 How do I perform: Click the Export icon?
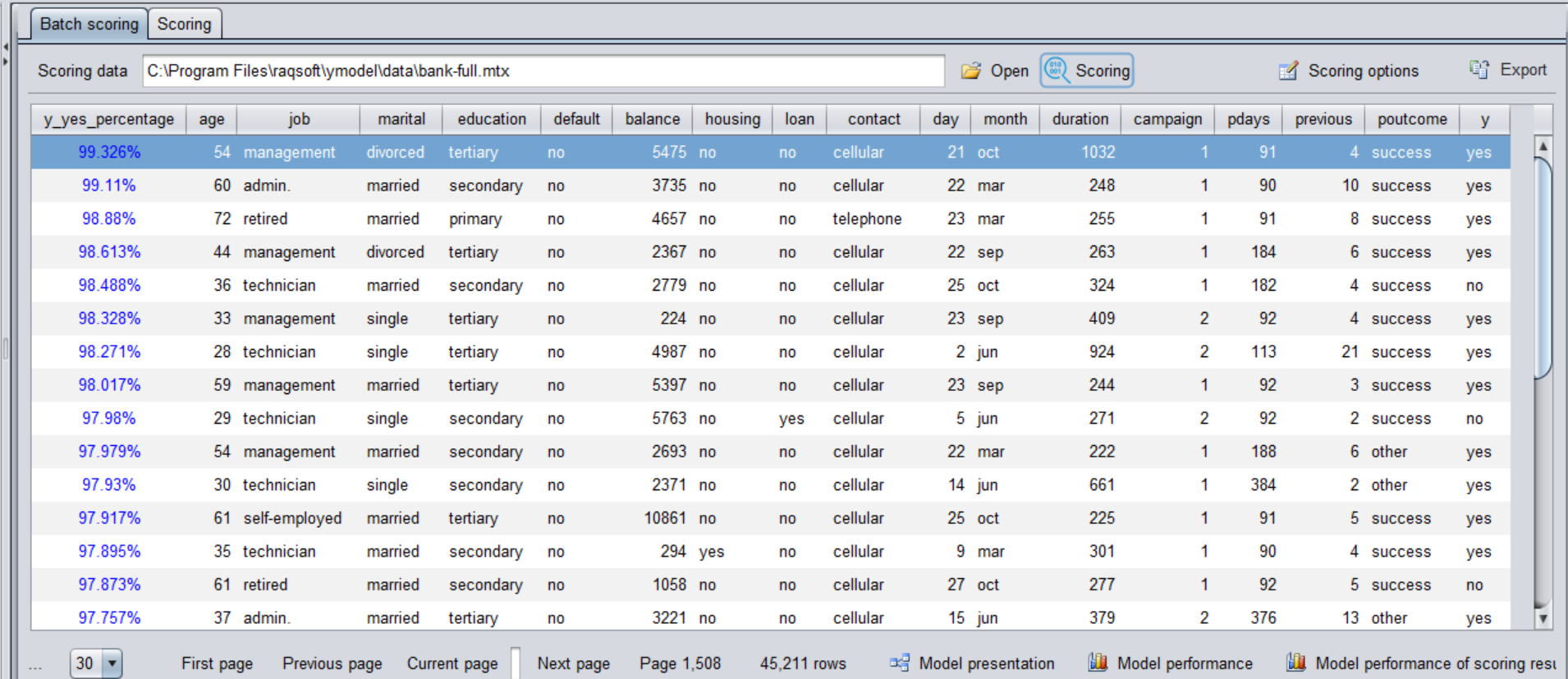point(1479,70)
